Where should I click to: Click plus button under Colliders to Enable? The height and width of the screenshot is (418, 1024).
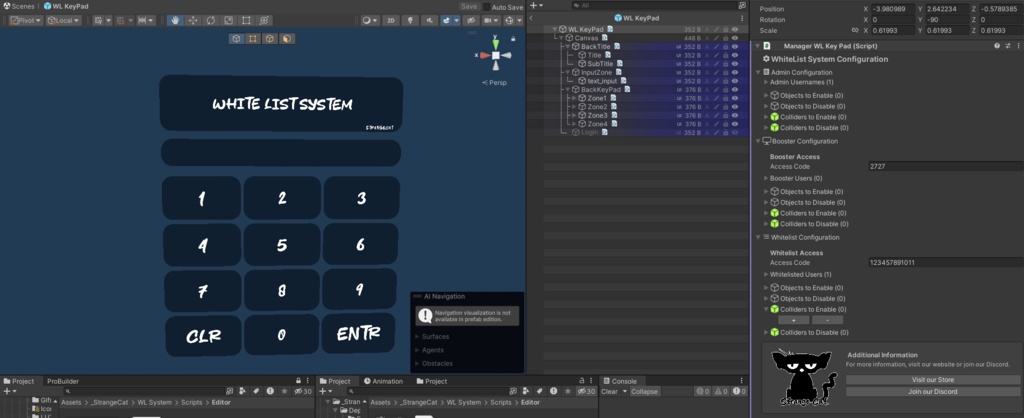[x=793, y=320]
